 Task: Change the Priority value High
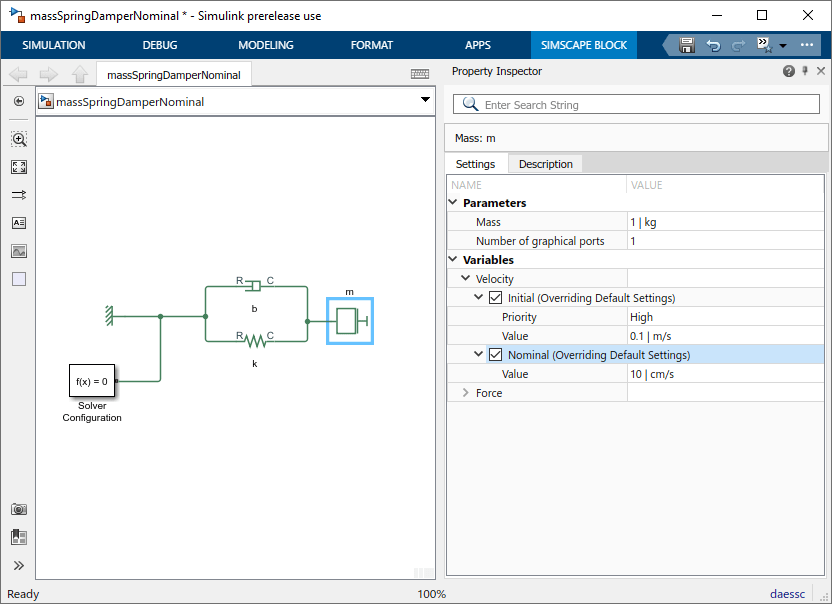coord(725,317)
